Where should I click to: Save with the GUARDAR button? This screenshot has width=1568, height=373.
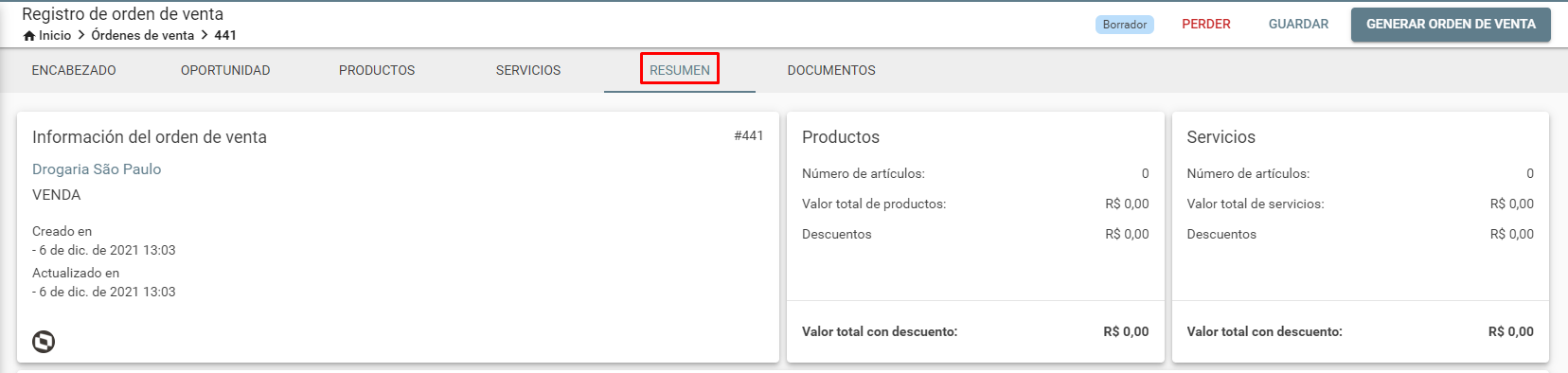click(1298, 24)
